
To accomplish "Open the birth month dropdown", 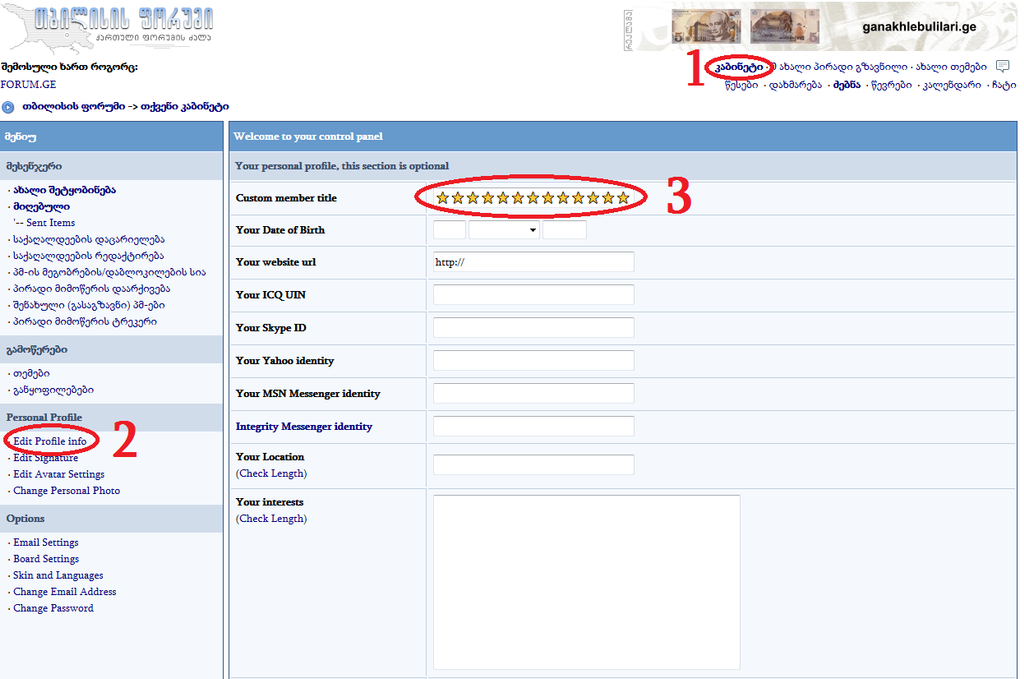I will (504, 230).
